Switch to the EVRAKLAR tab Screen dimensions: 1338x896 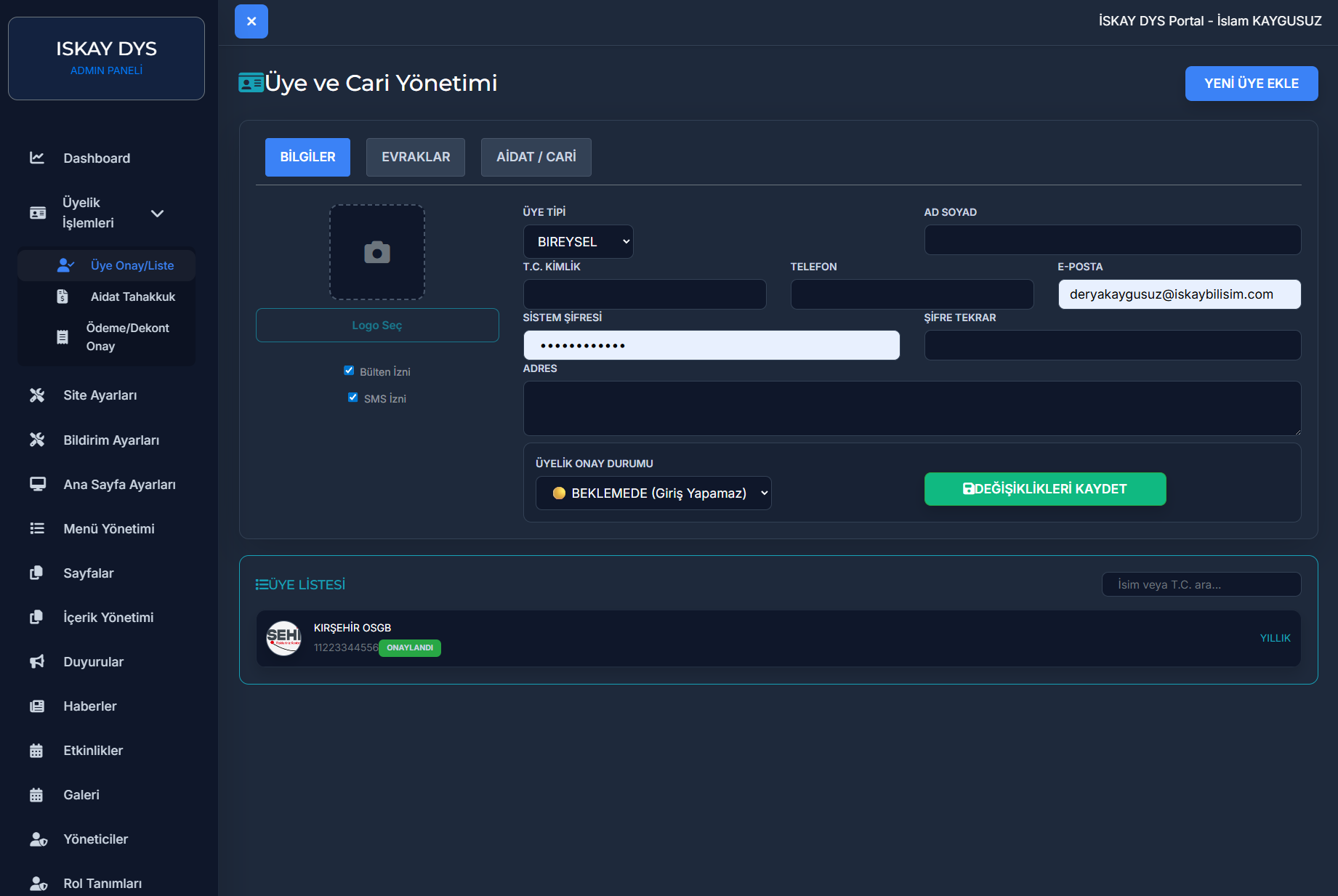click(x=415, y=157)
